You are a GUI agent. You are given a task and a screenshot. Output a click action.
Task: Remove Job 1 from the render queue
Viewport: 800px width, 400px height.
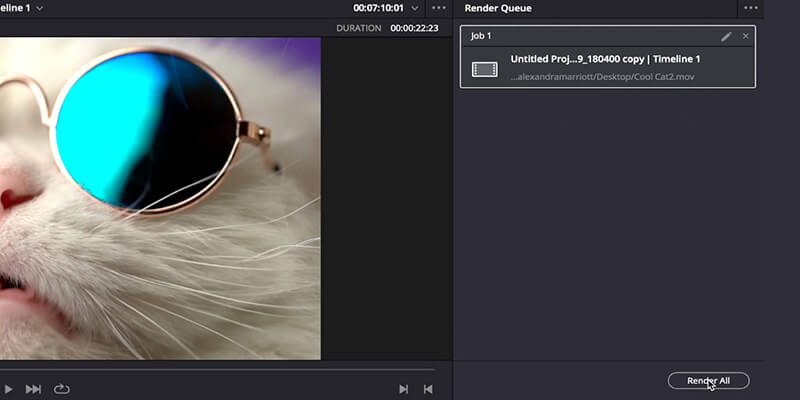click(746, 36)
